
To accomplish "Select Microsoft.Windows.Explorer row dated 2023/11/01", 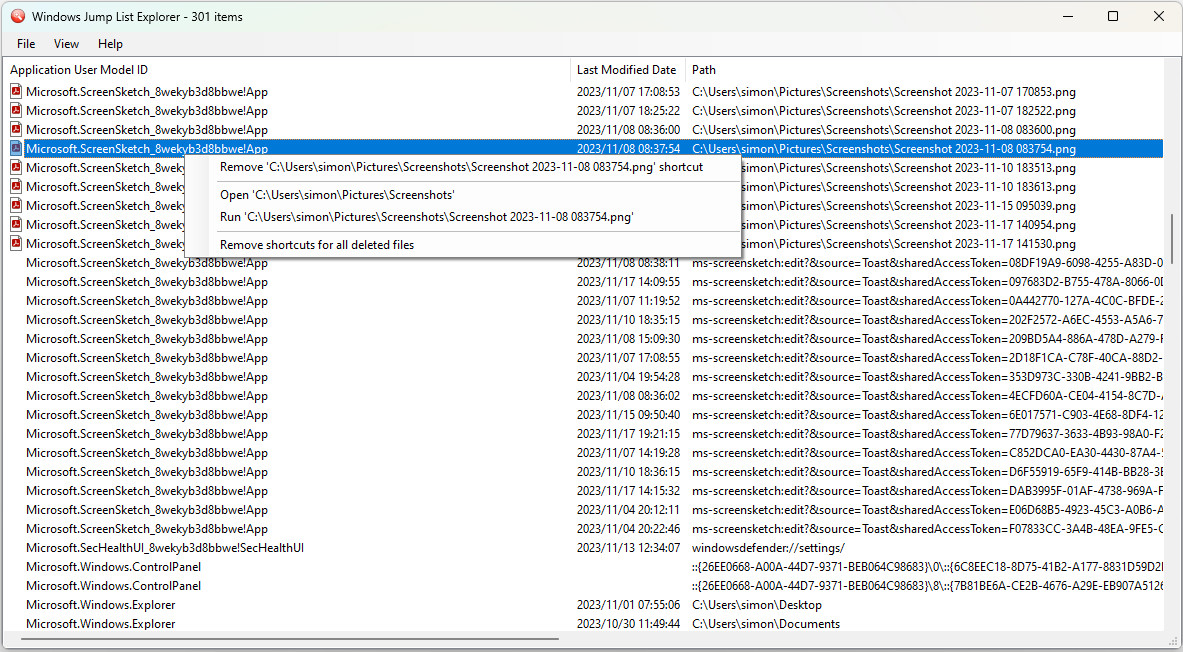I will tap(582, 604).
